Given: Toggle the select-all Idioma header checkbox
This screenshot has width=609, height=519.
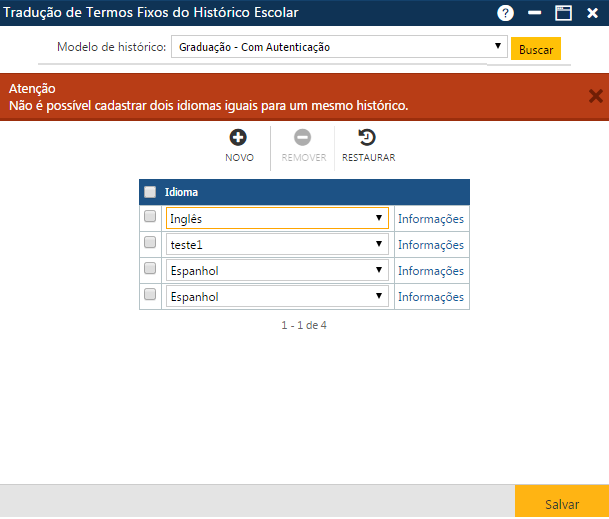Looking at the screenshot, I should pos(150,192).
